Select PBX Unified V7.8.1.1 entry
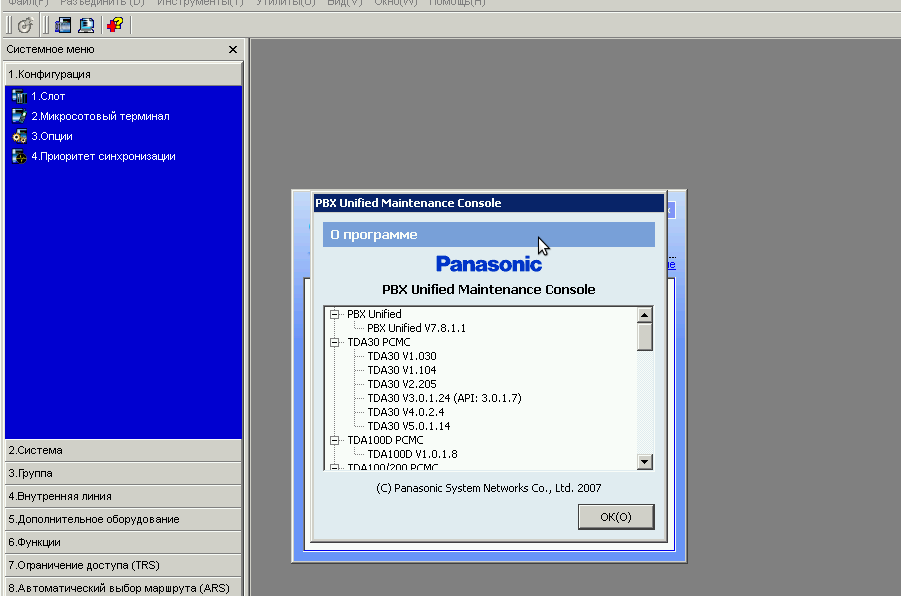 (x=417, y=328)
